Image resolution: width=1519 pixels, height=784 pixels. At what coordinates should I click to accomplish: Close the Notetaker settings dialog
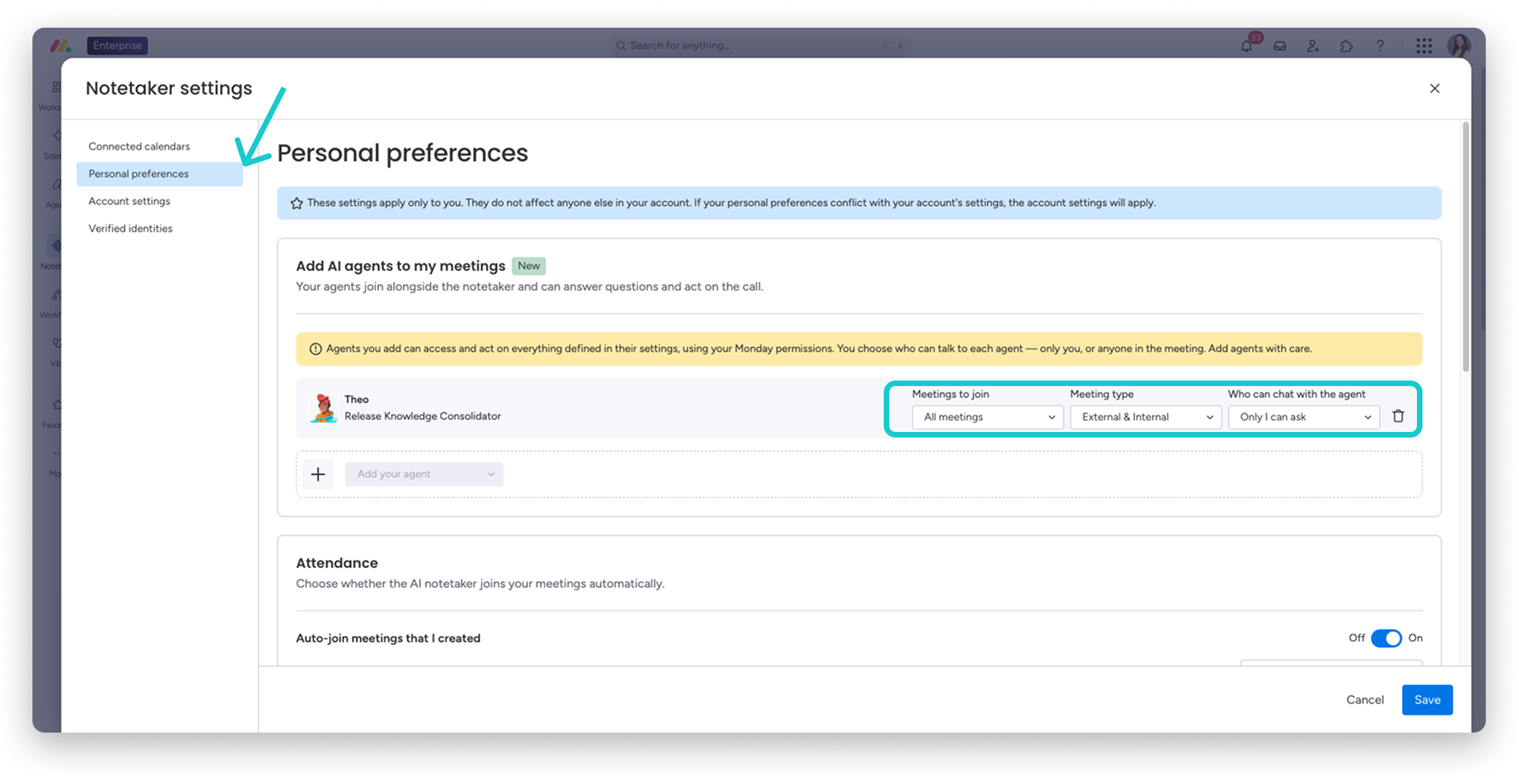(x=1434, y=89)
